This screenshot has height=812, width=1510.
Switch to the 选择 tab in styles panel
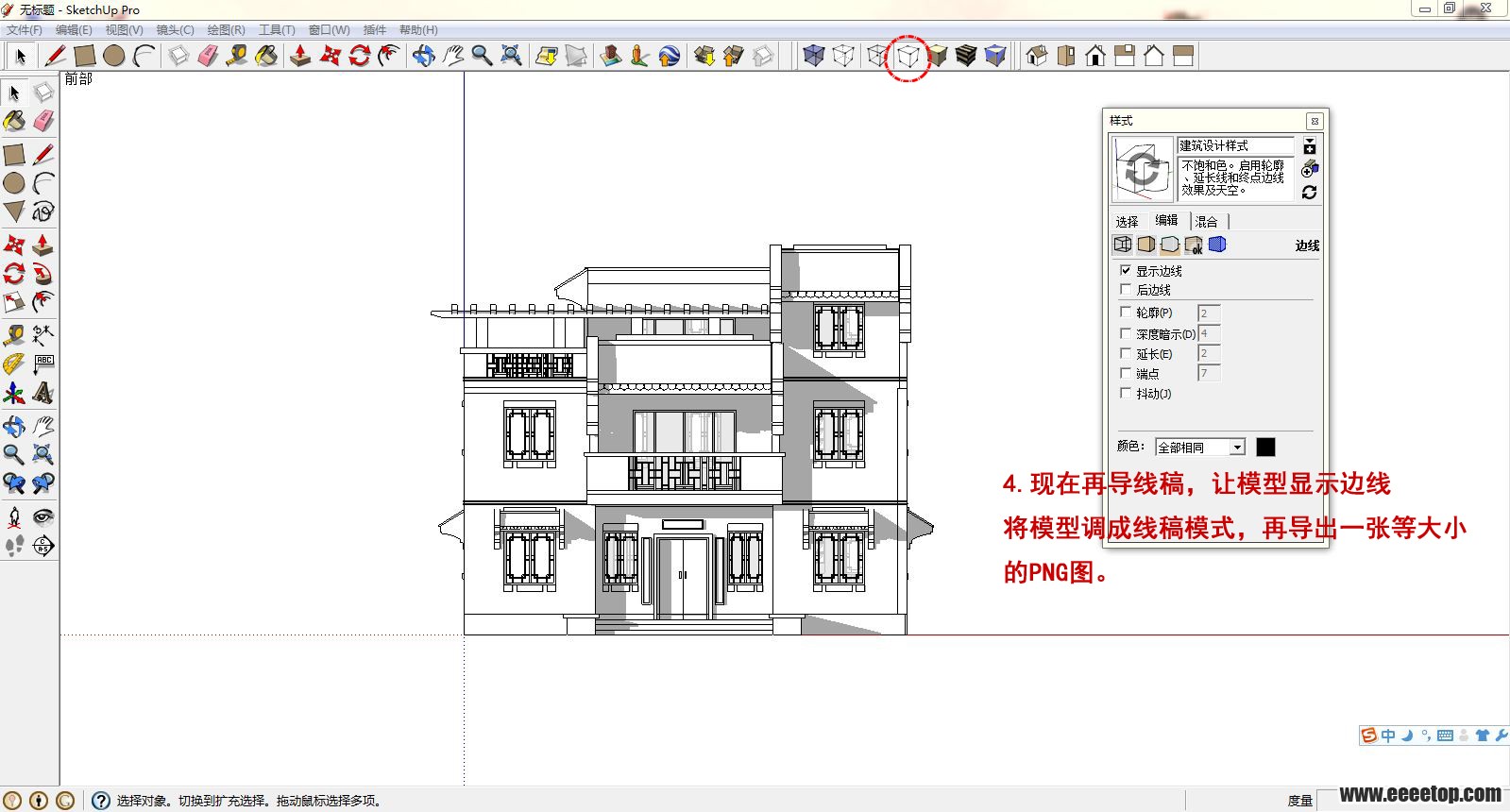[1127, 222]
